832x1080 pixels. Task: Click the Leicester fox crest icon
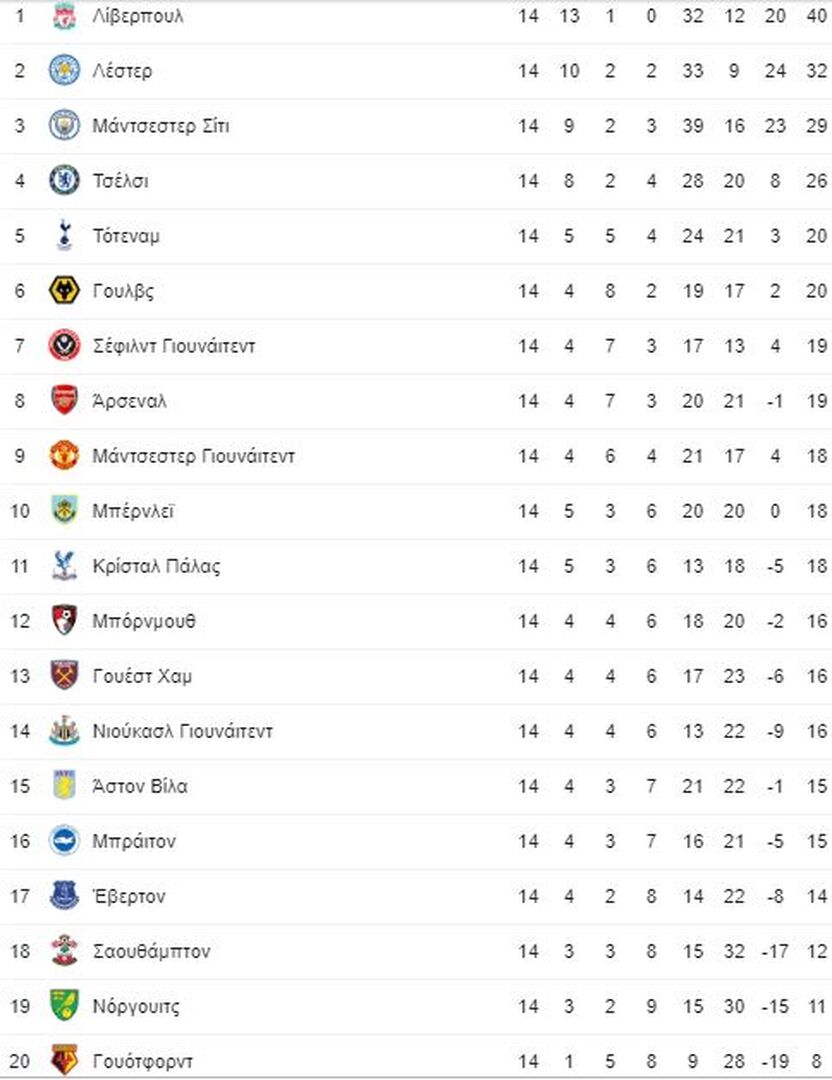[x=64, y=70]
